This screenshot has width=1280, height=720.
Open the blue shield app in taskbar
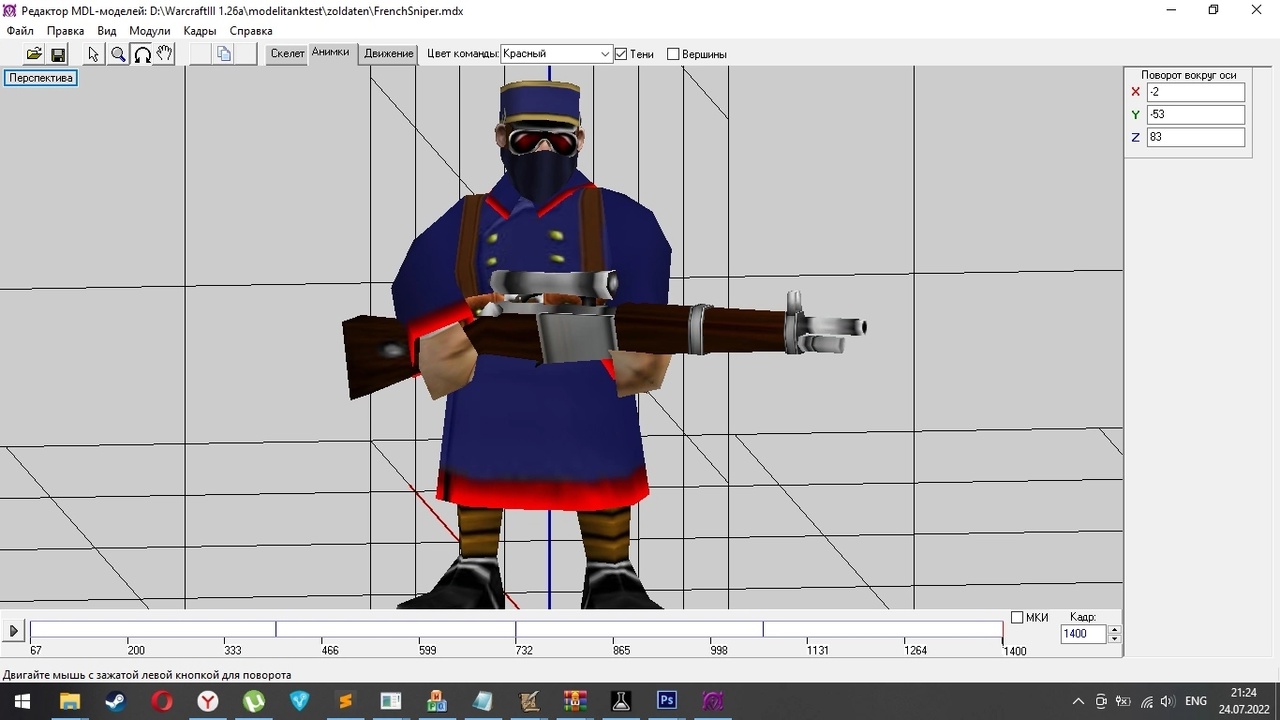(300, 701)
